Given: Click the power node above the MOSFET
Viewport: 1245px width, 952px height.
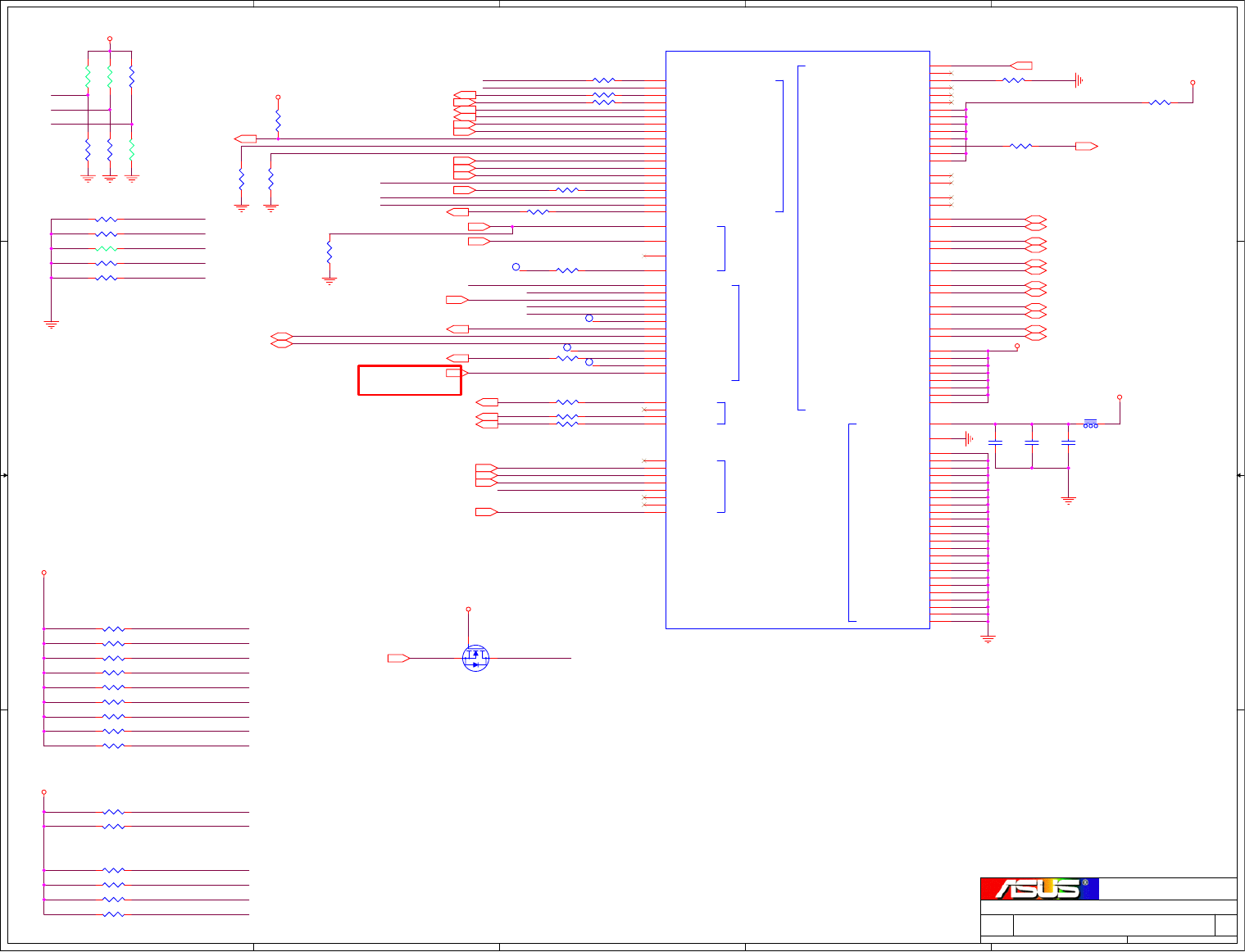Looking at the screenshot, I should pos(468,609).
